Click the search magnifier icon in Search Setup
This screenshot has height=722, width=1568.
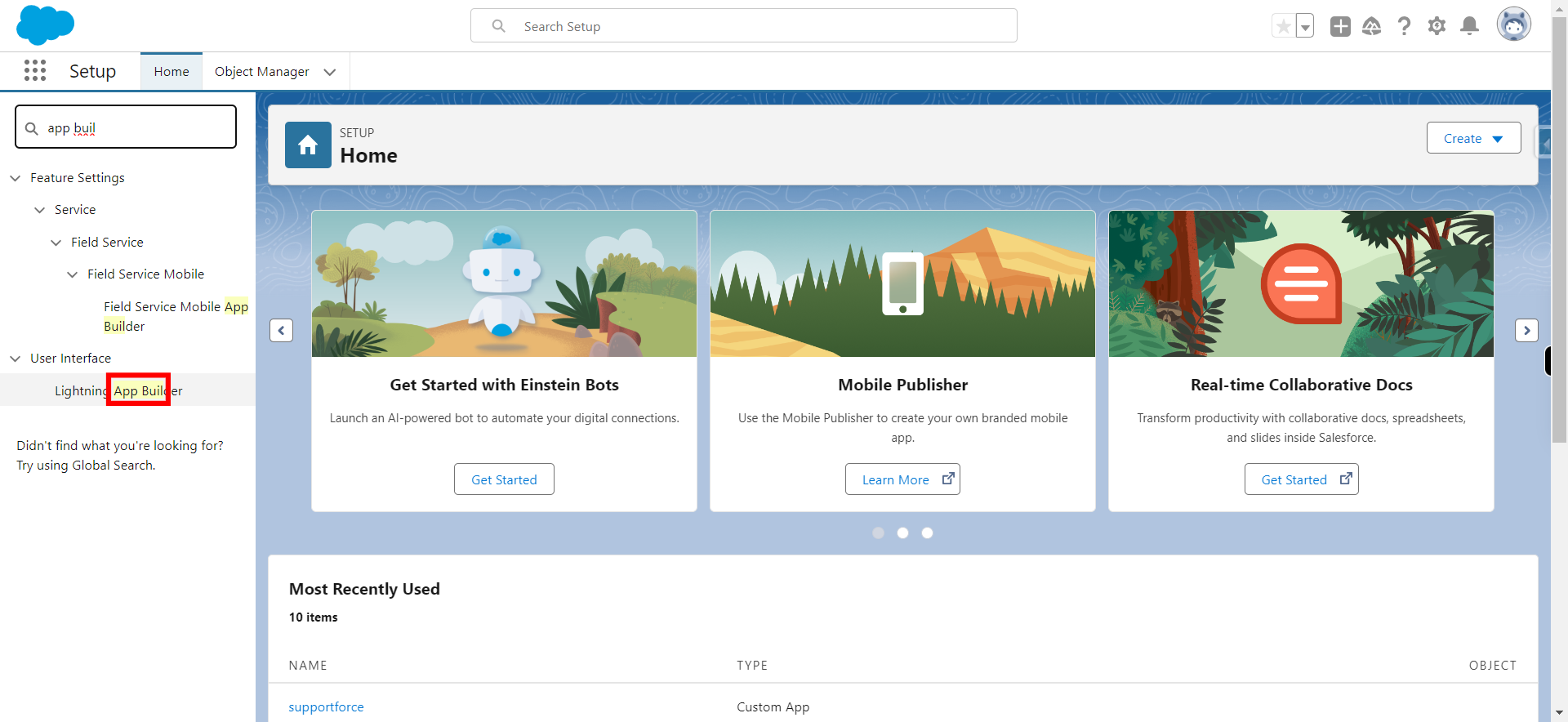(498, 26)
